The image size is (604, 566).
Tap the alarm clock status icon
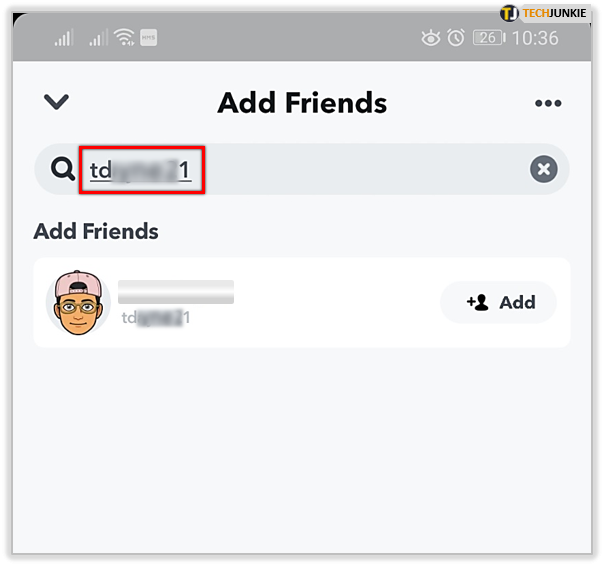456,38
